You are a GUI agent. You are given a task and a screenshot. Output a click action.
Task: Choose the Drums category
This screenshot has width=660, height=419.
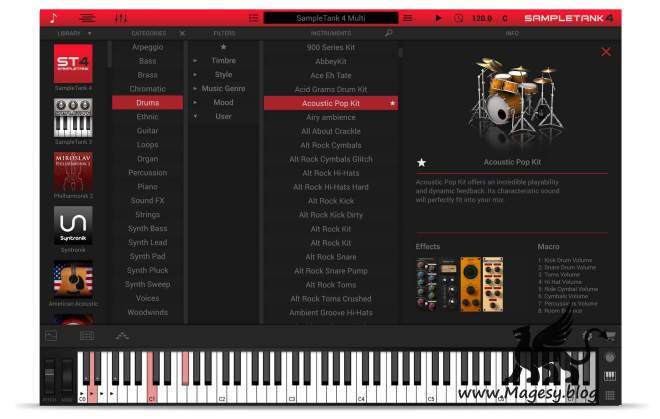click(x=147, y=103)
